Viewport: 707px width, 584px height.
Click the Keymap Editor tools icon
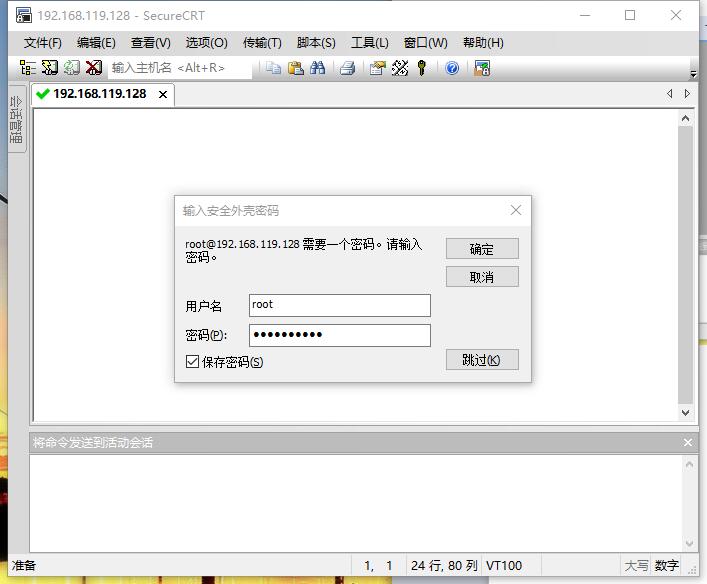(400, 68)
